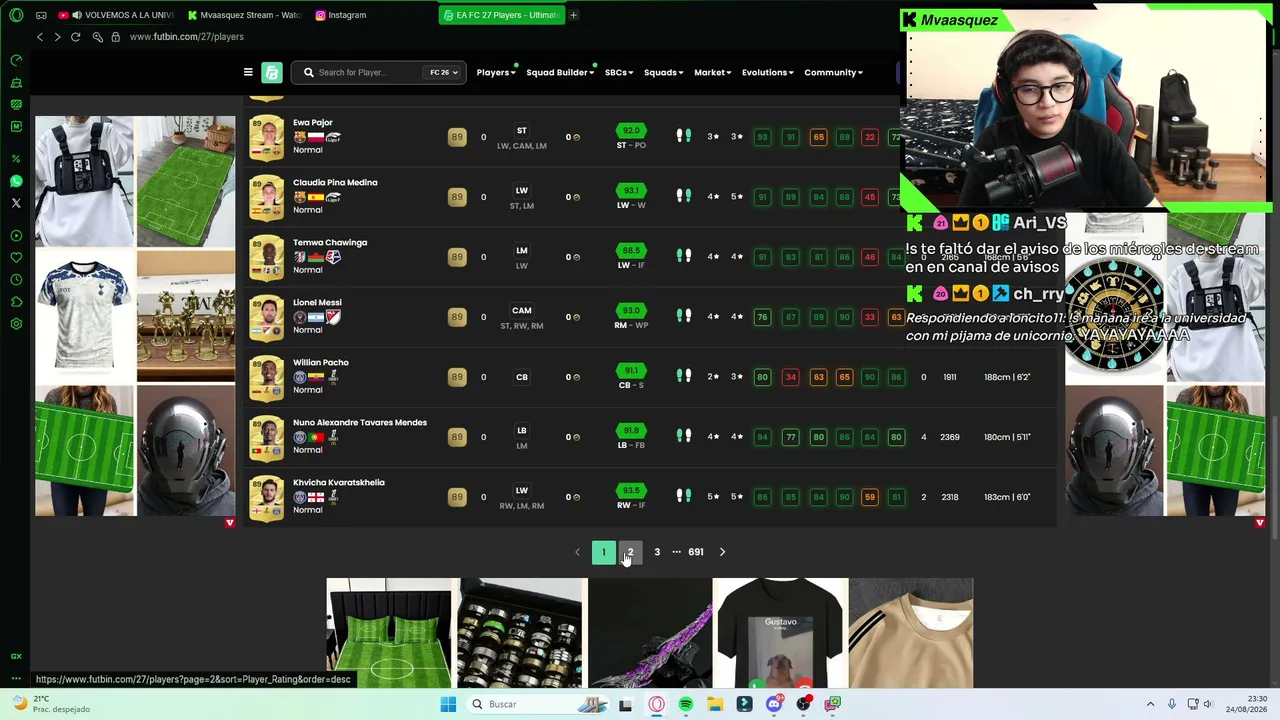Jump to last page 691
This screenshot has height=720, width=1280.
(x=696, y=552)
